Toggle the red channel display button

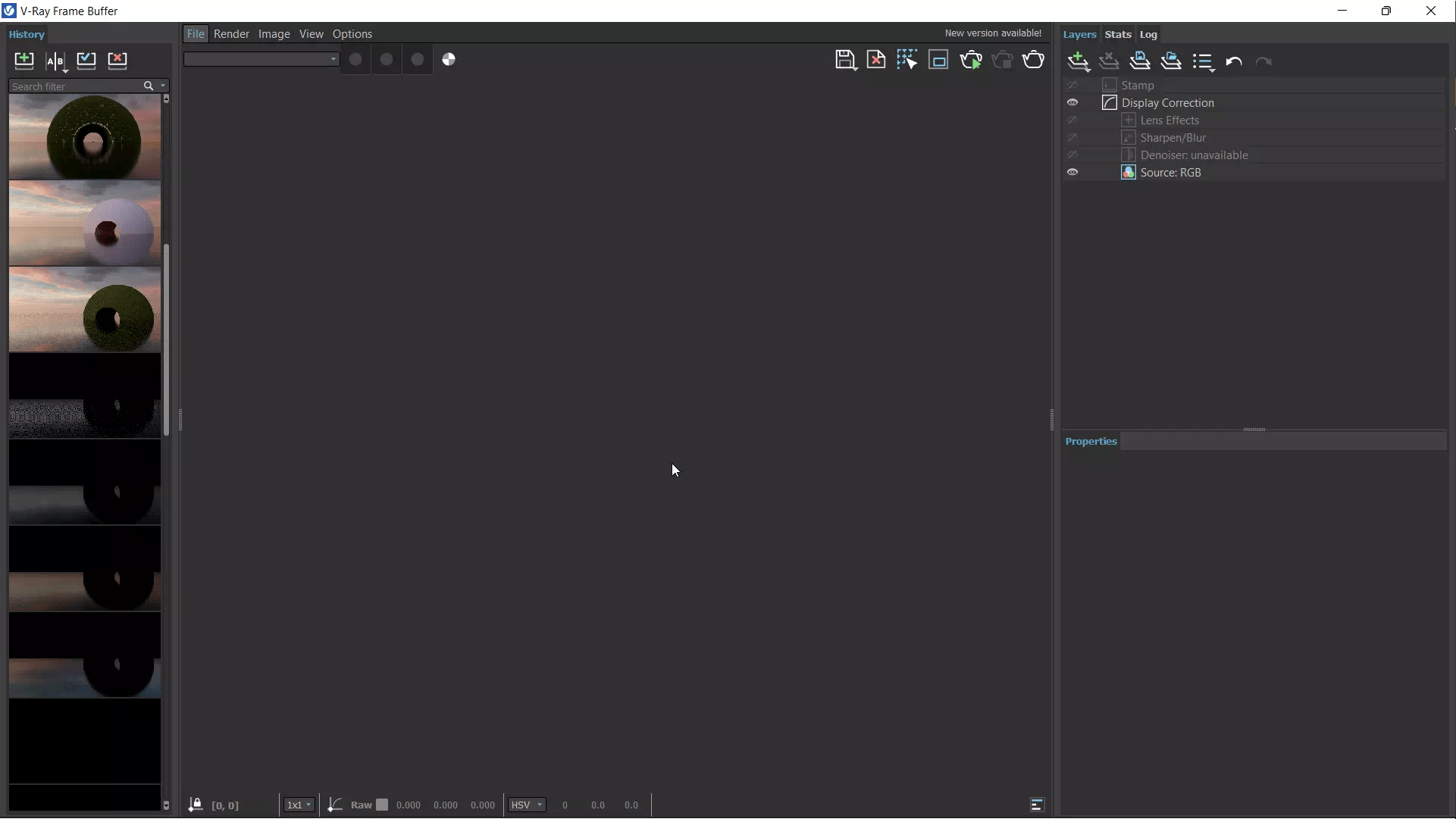coord(356,59)
